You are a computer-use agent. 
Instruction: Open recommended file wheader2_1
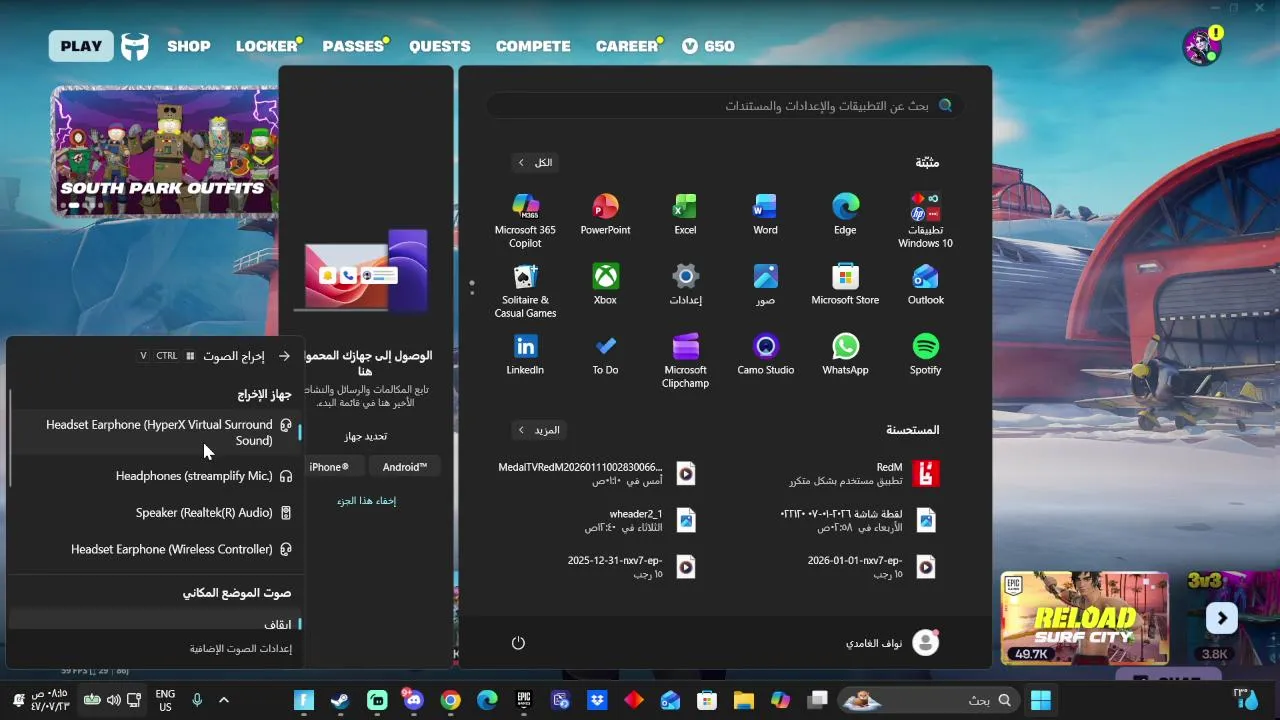[640, 520]
